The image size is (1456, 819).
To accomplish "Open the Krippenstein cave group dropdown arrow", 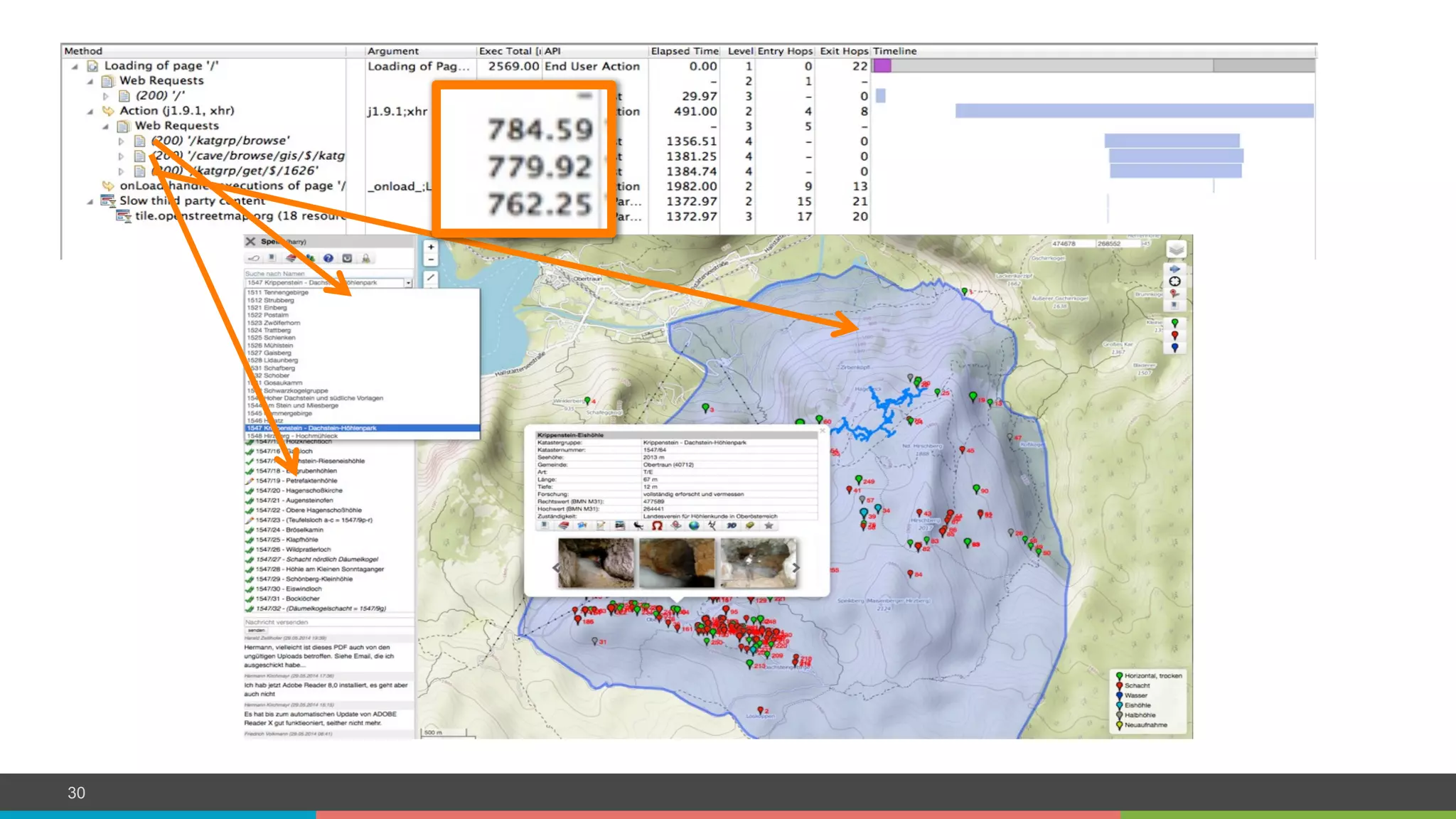I will click(x=408, y=283).
